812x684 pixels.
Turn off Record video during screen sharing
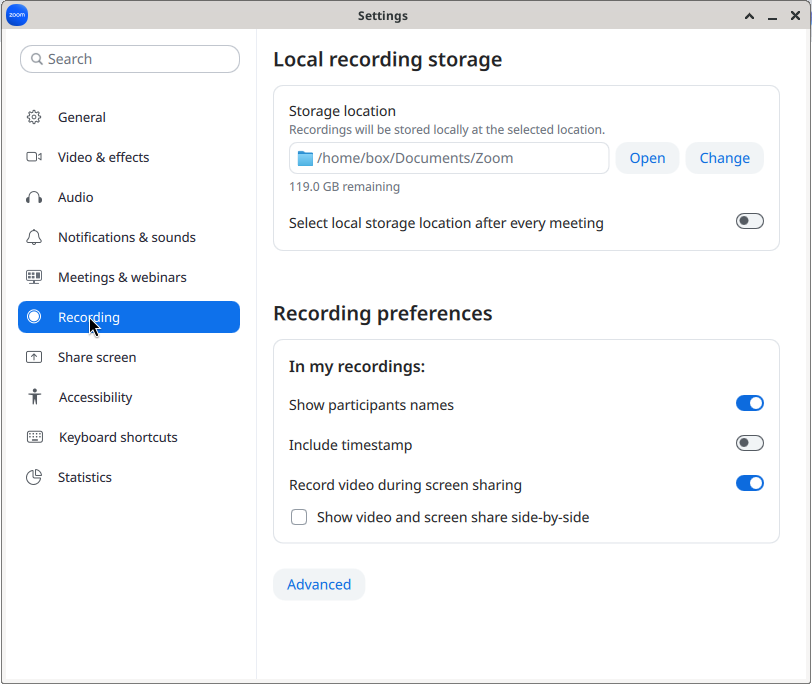pyautogui.click(x=749, y=483)
